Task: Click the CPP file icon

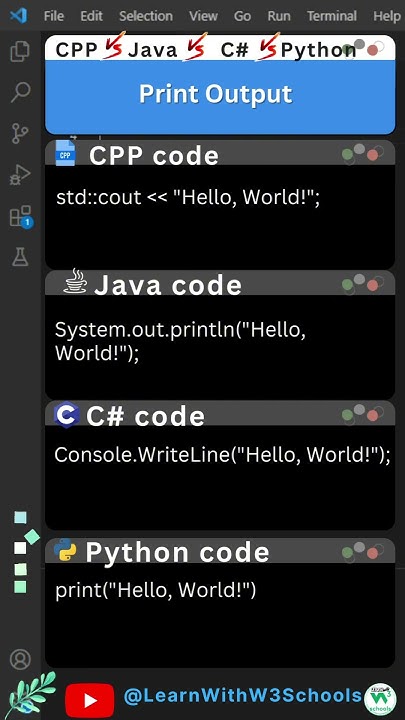Action: 65,153
